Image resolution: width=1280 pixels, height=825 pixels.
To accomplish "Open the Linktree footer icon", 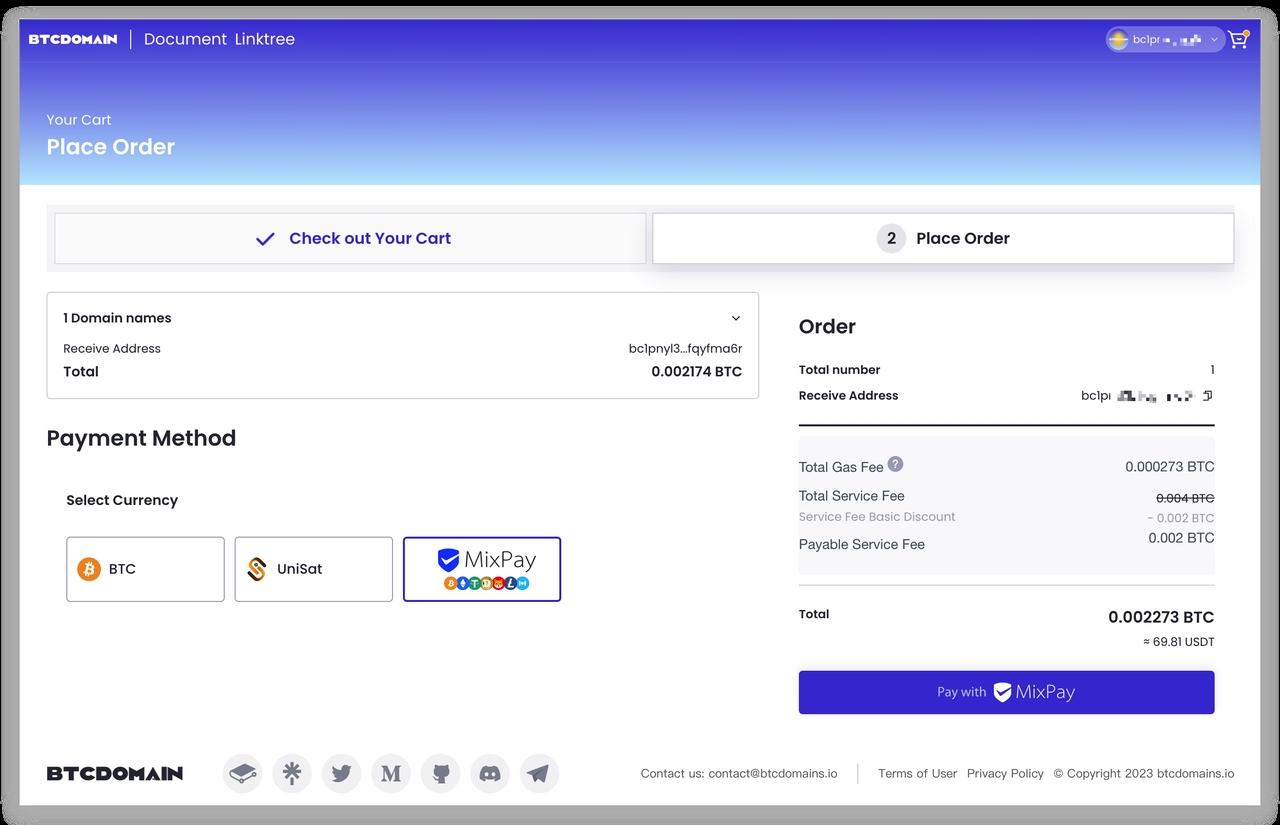I will coord(292,773).
